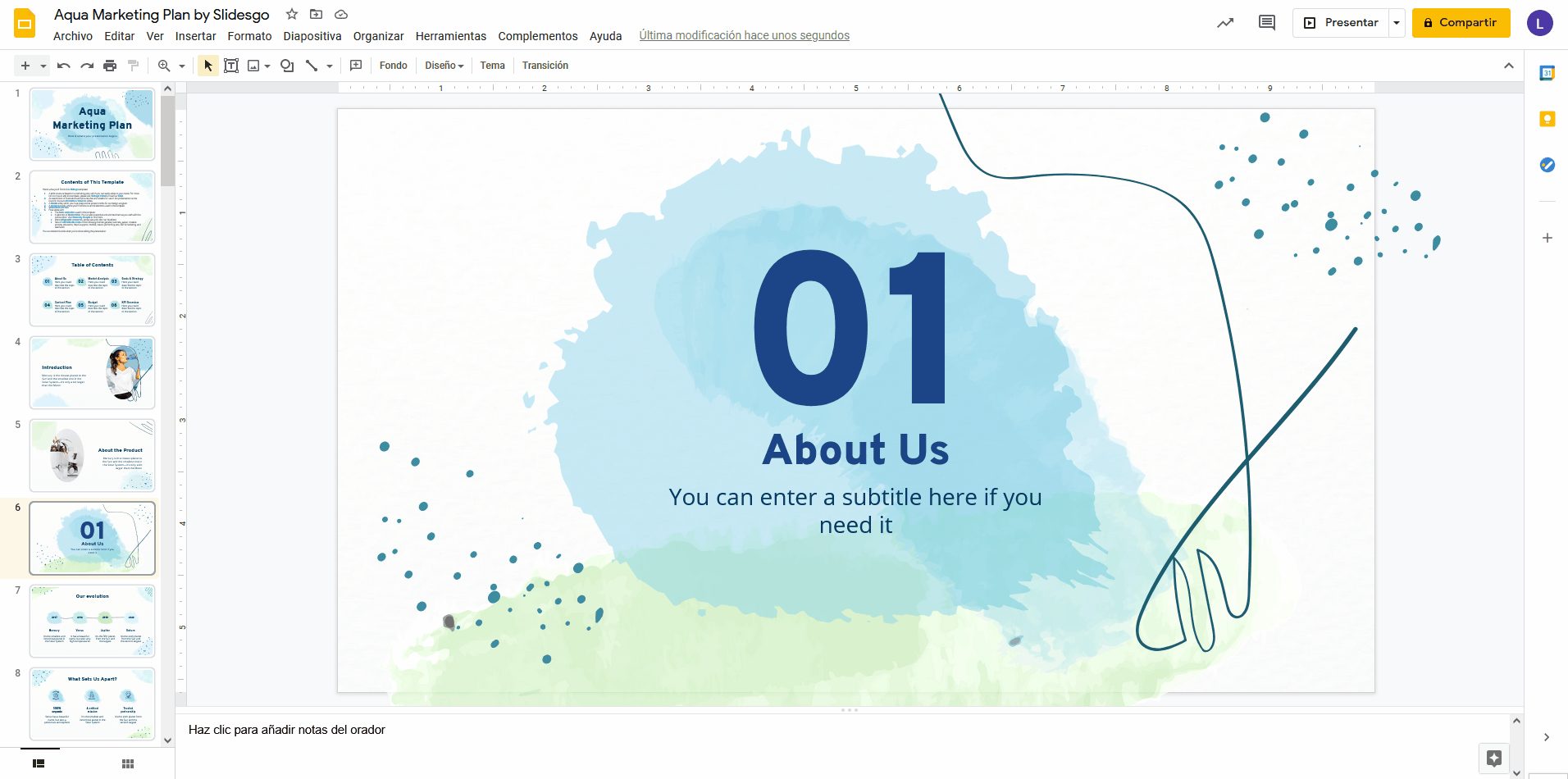
Task: Select the arrow cursor tool
Action: click(x=208, y=66)
